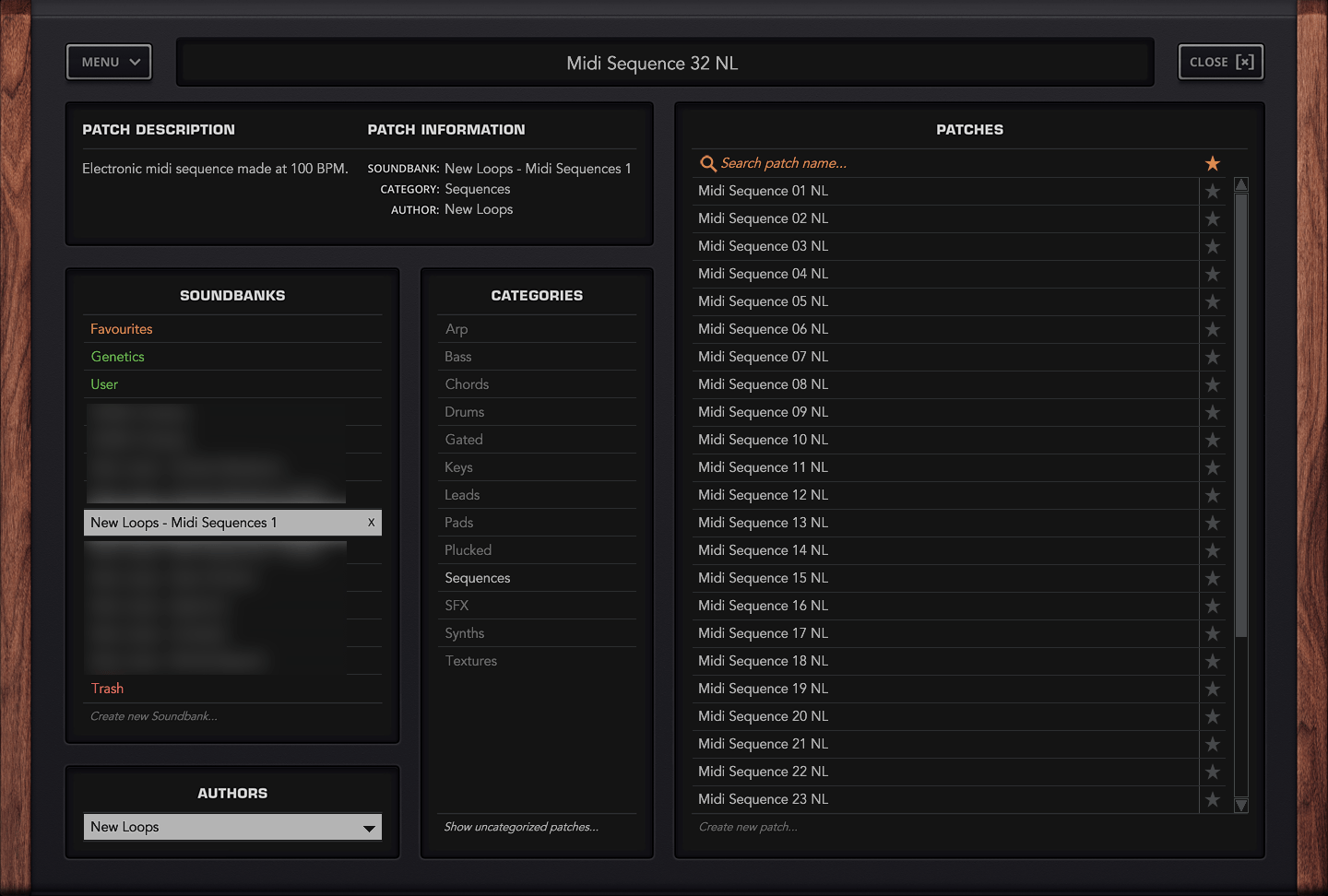The image size is (1328, 896).
Task: Click Create new Soundbank
Action: (x=153, y=715)
